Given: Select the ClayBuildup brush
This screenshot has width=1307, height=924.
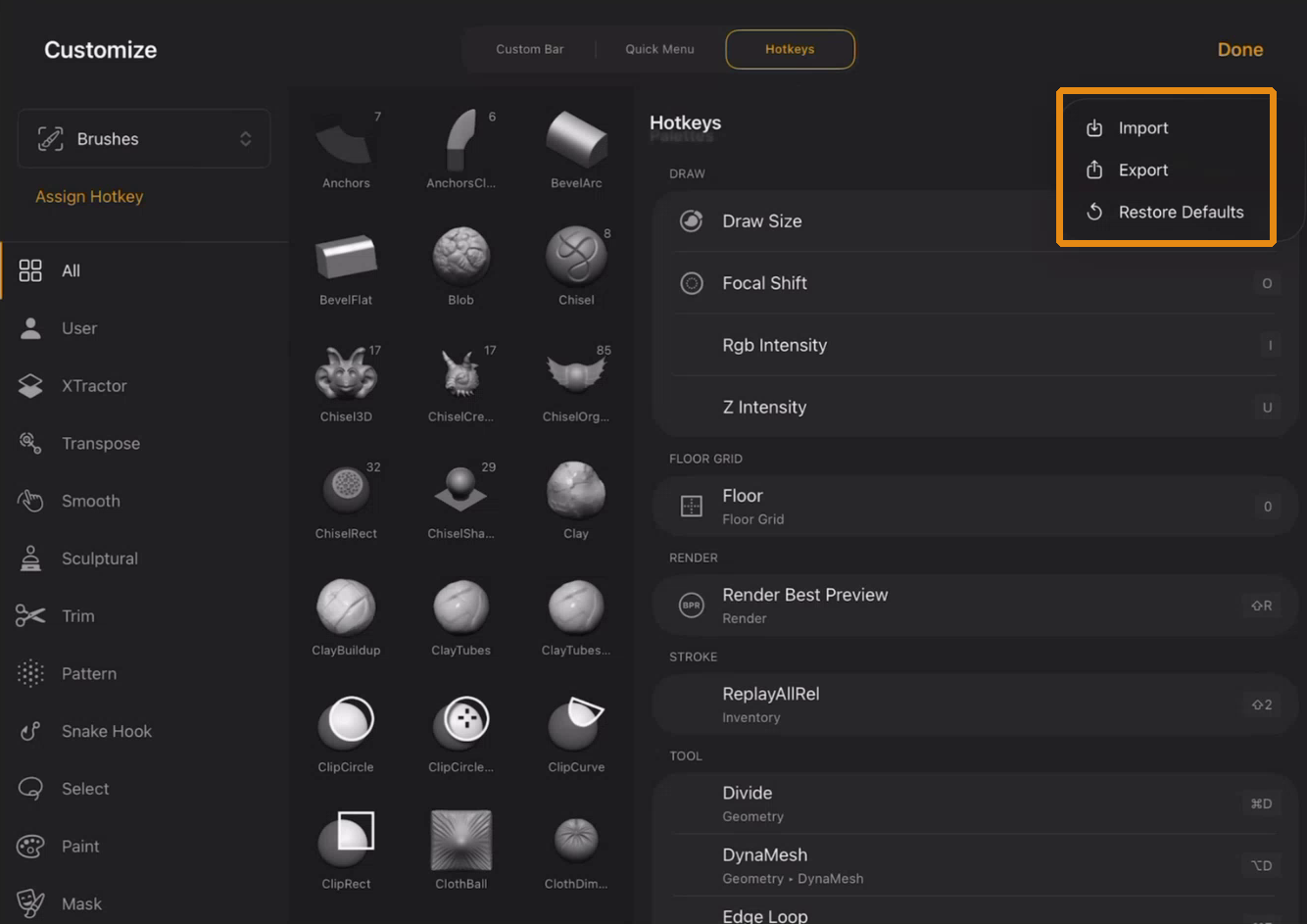Looking at the screenshot, I should point(346,615).
